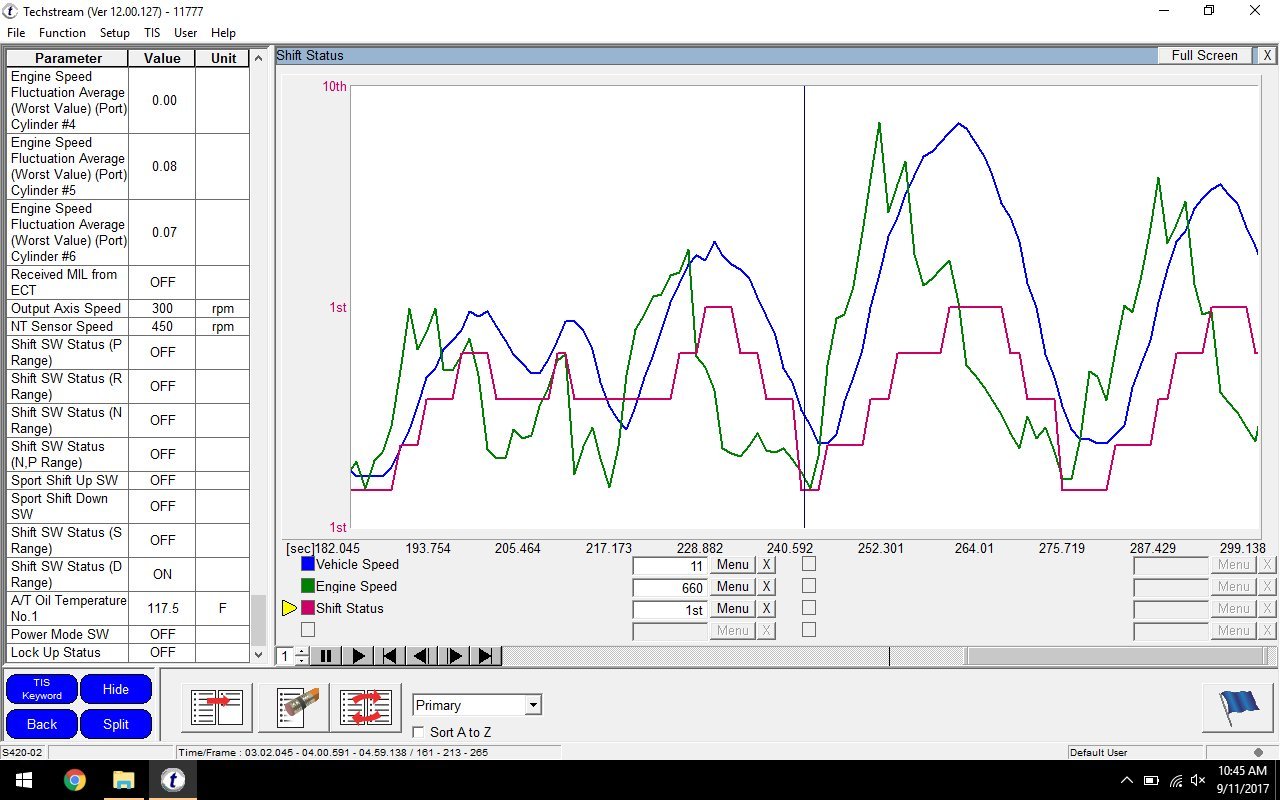Show hidden system tray icons
This screenshot has width=1280, height=800.
[x=1126, y=780]
